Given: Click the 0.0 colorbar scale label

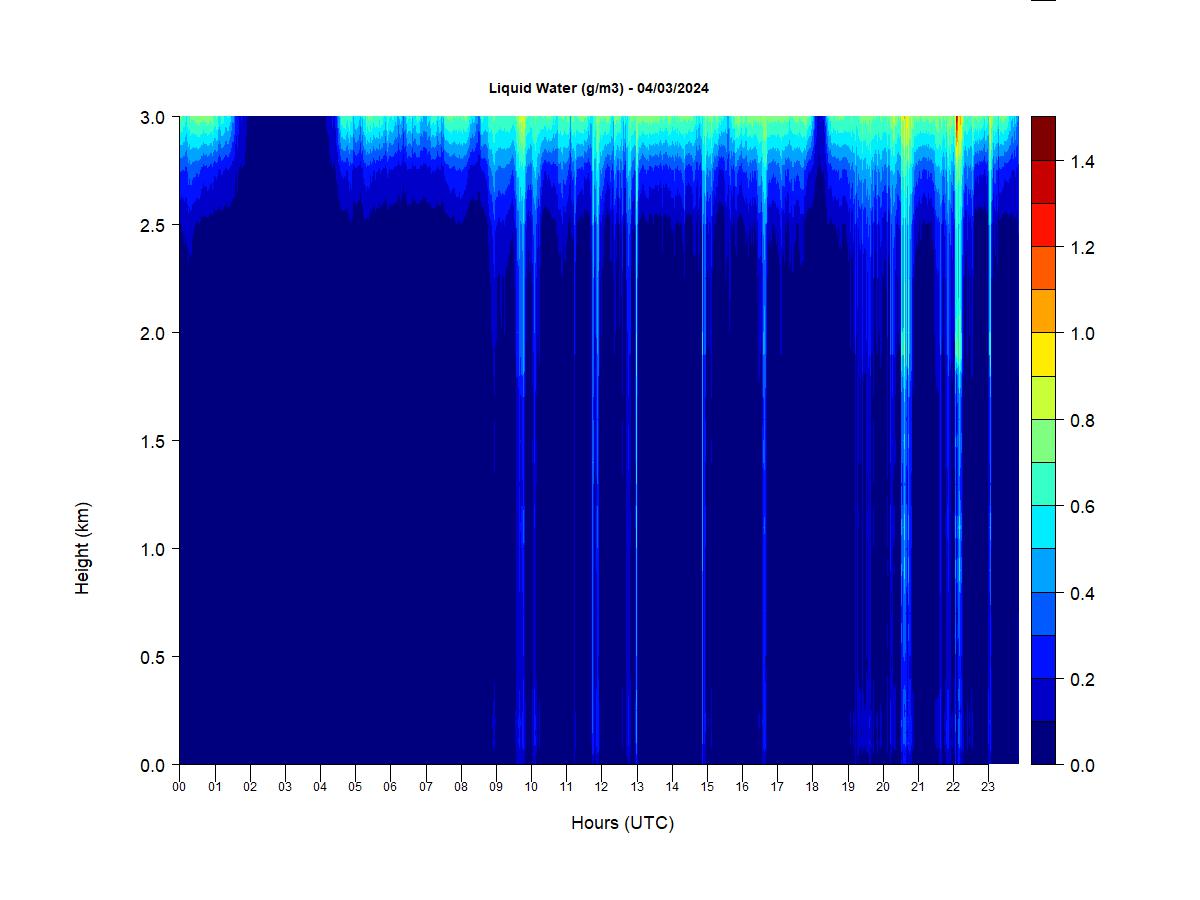Looking at the screenshot, I should coord(1082,766).
